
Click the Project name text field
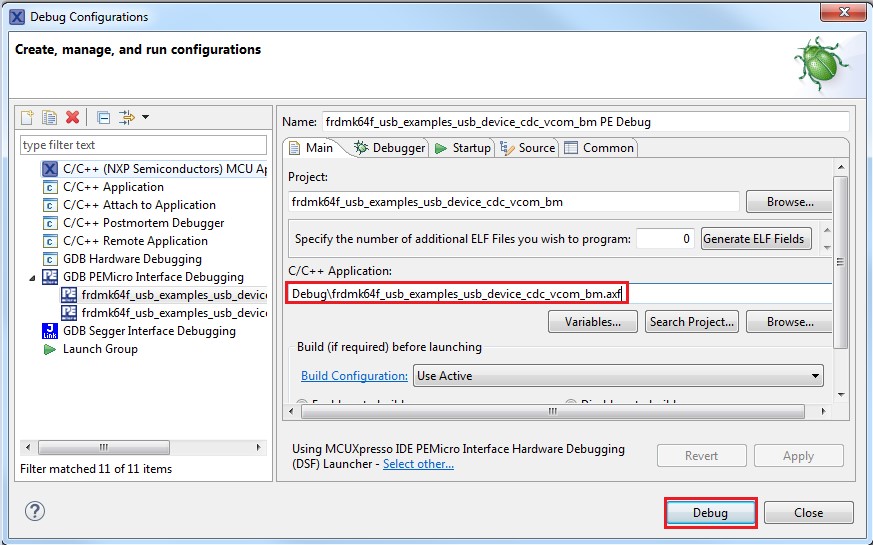point(513,202)
